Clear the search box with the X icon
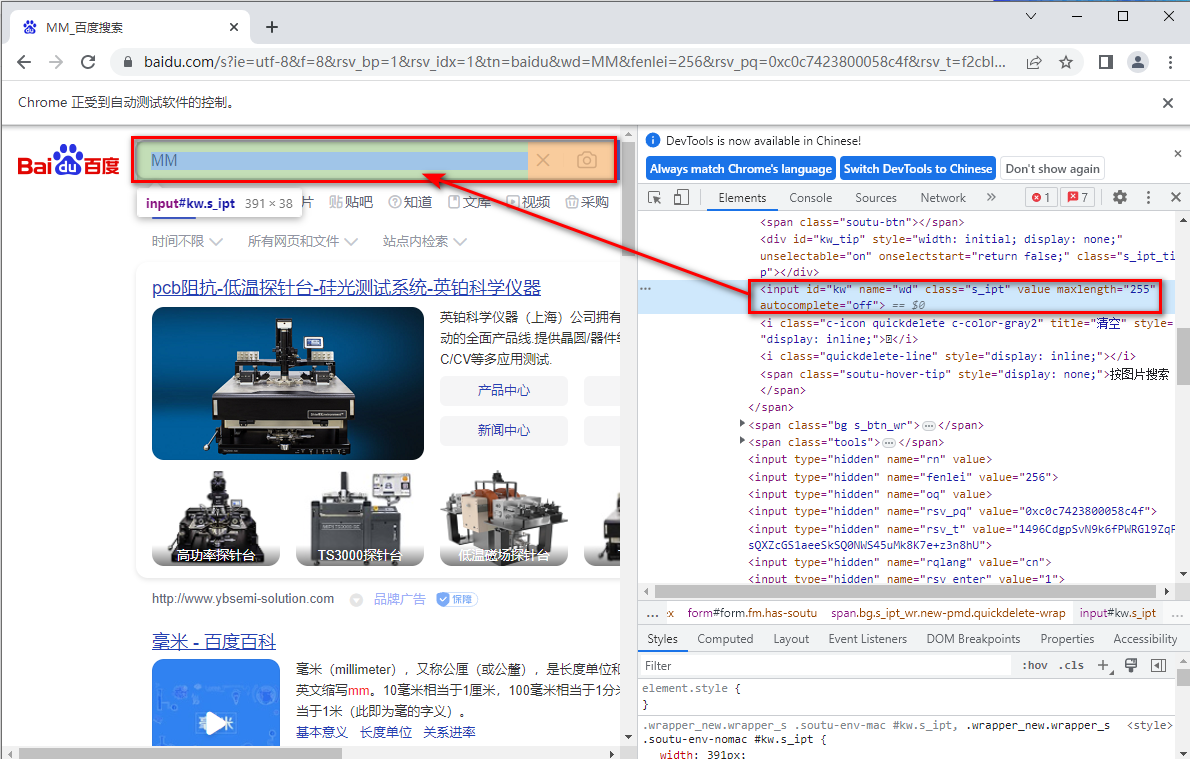This screenshot has width=1190, height=759. 543,160
